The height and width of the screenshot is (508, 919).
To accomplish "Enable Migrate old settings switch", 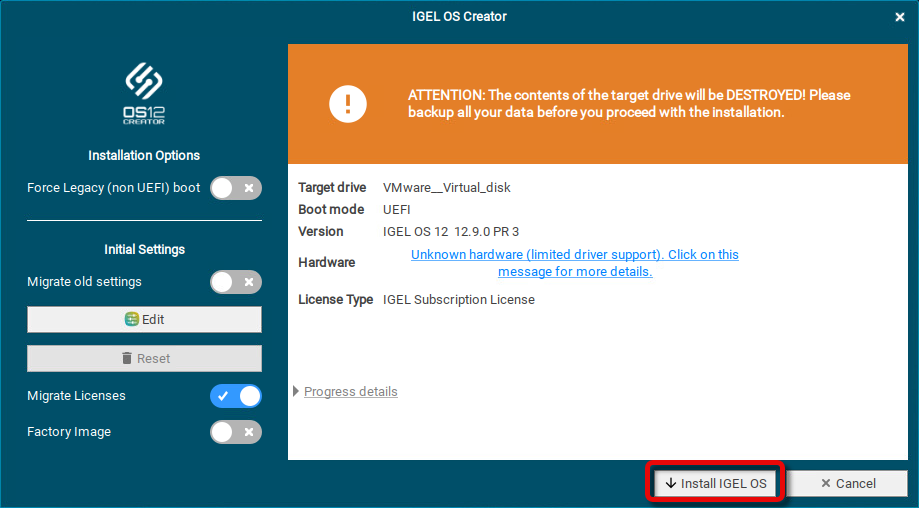I will 236,282.
